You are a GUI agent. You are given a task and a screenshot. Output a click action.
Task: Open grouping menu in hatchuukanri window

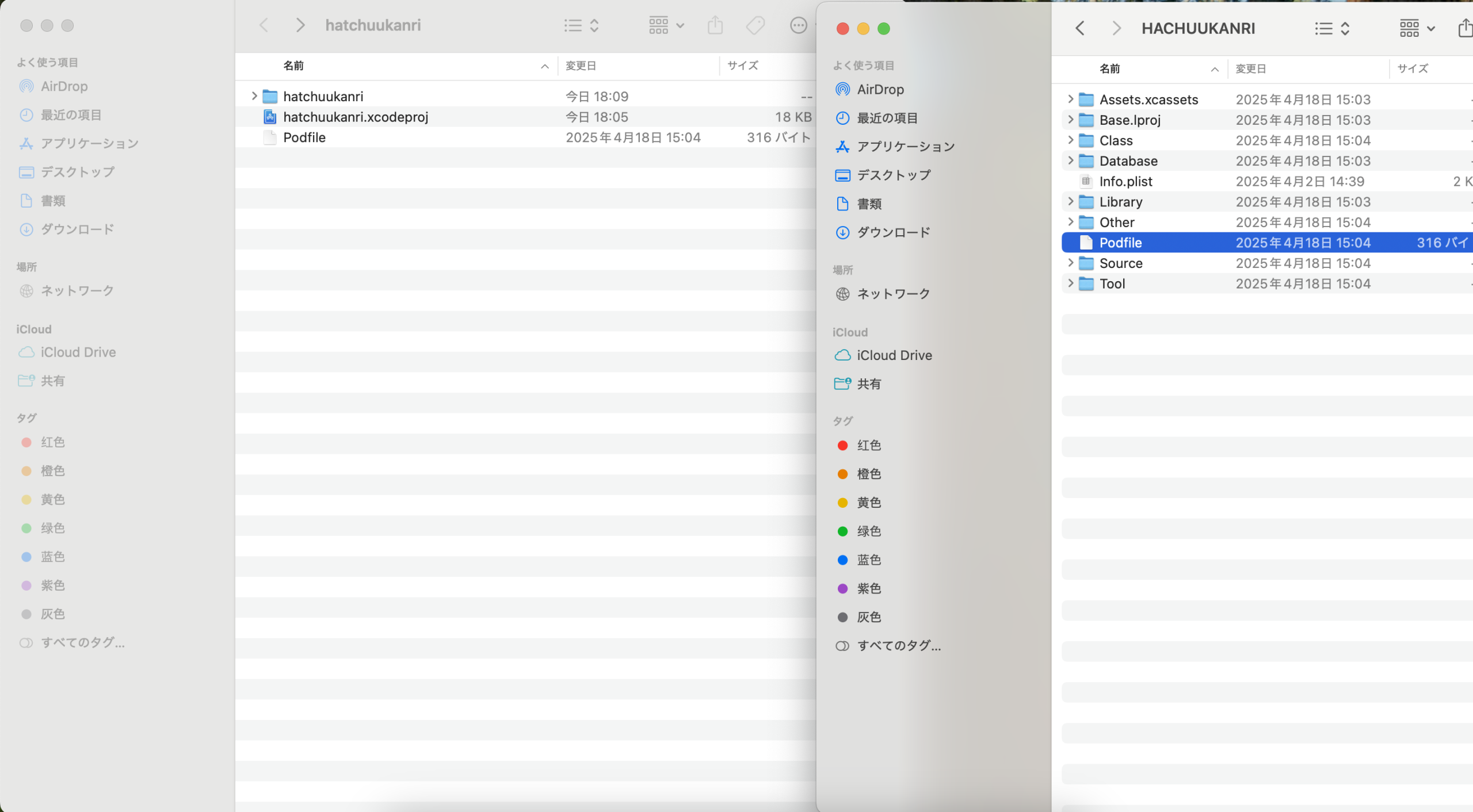[666, 25]
